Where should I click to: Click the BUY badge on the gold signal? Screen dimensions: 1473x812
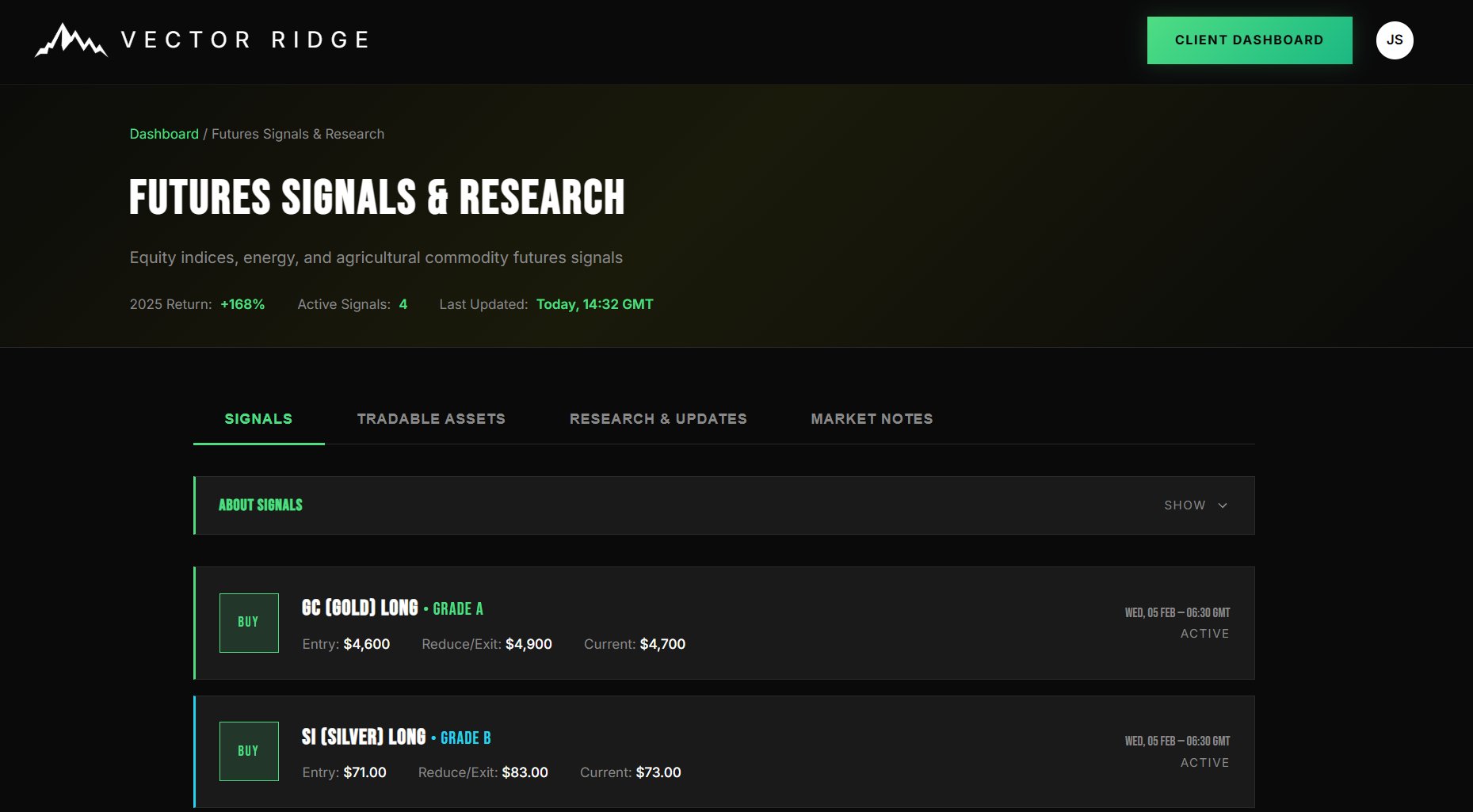pyautogui.click(x=249, y=623)
